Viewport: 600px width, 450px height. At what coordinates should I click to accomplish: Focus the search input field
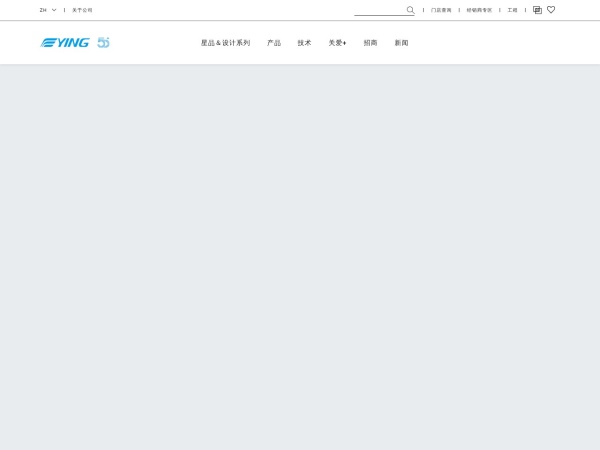[379, 10]
